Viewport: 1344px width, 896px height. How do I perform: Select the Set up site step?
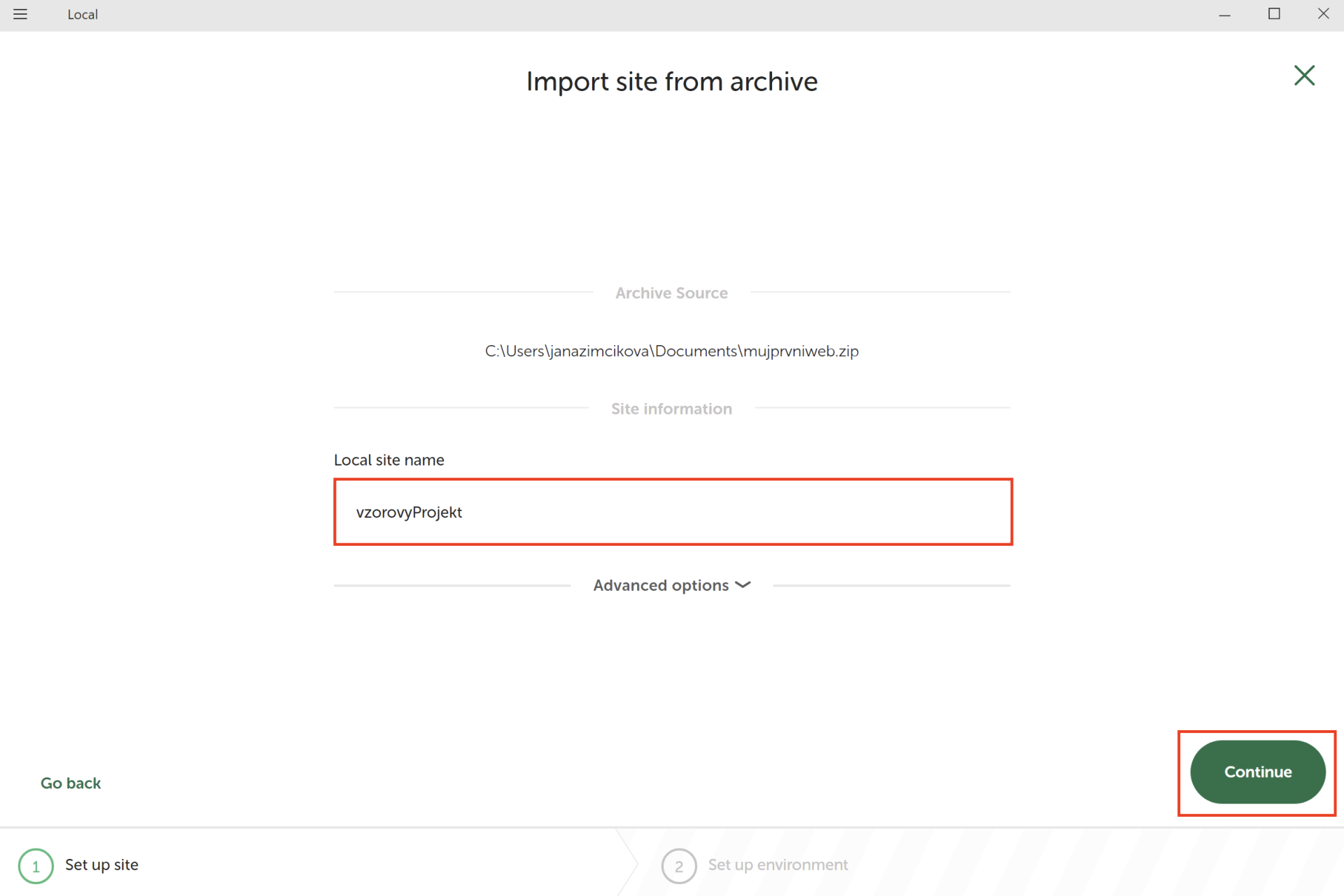click(x=101, y=864)
